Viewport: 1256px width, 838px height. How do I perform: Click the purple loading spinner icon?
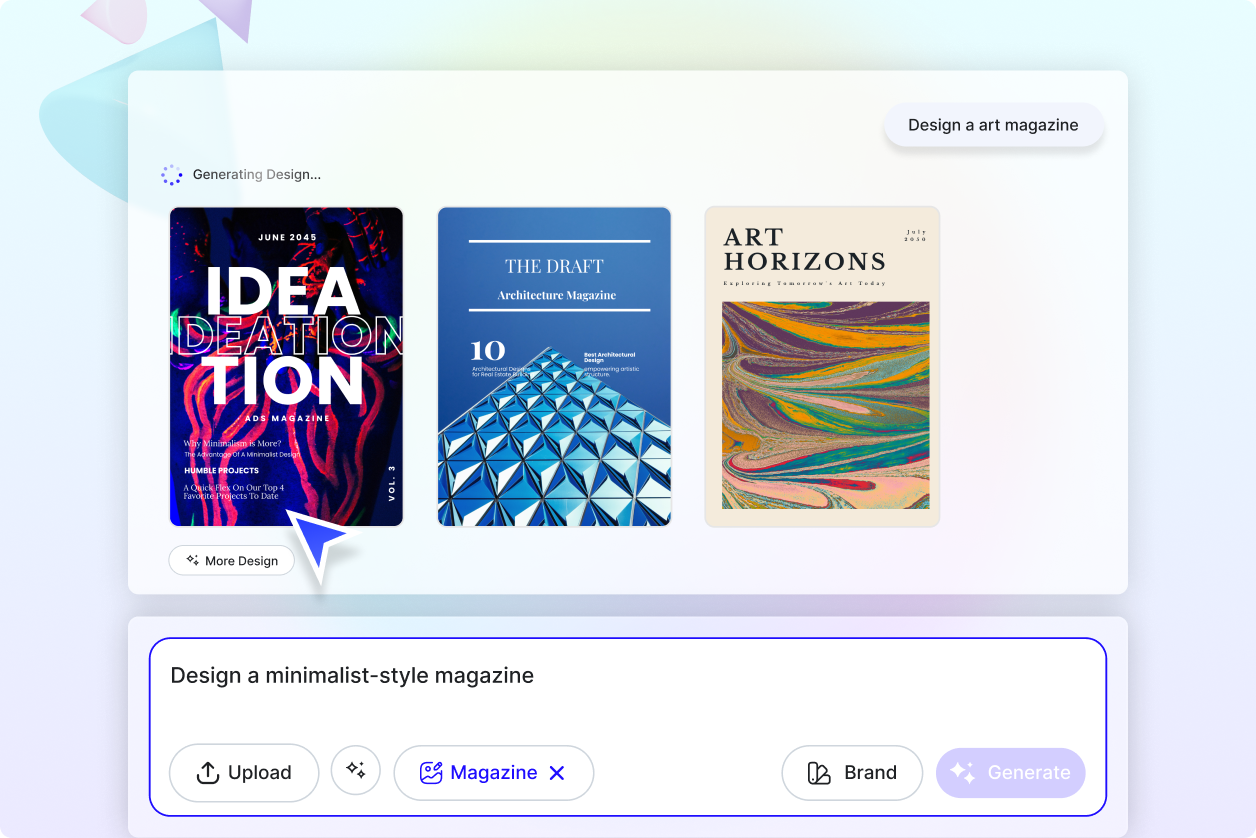pyautogui.click(x=171, y=174)
